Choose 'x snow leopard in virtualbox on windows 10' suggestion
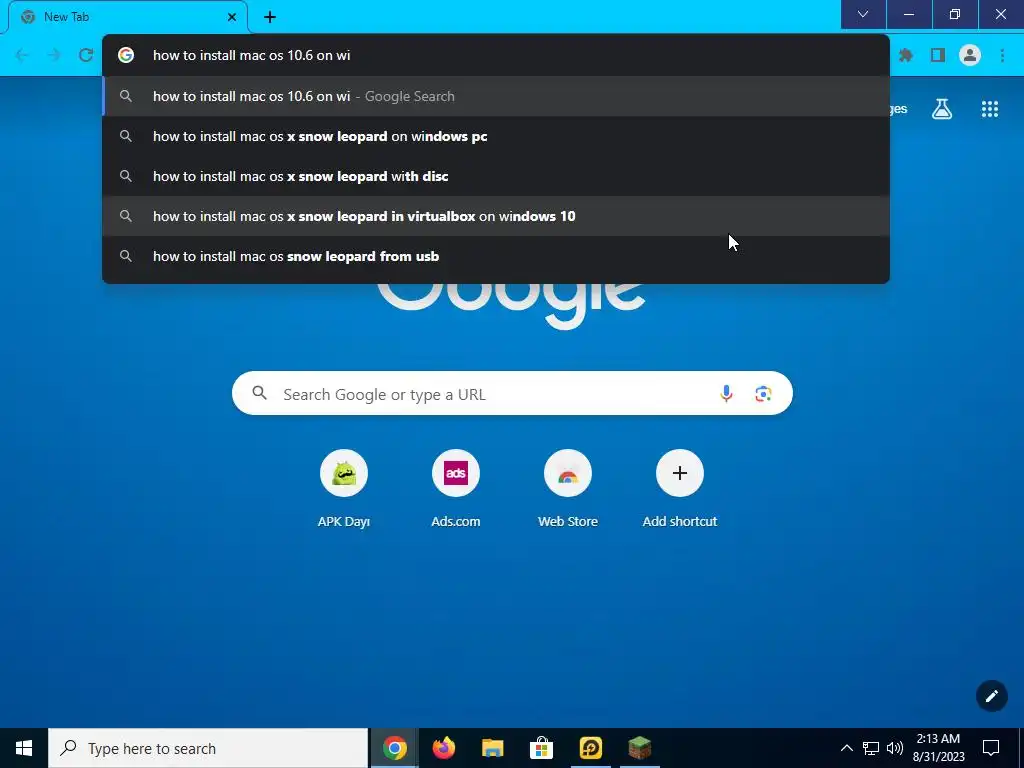This screenshot has height=768, width=1024. click(x=496, y=216)
